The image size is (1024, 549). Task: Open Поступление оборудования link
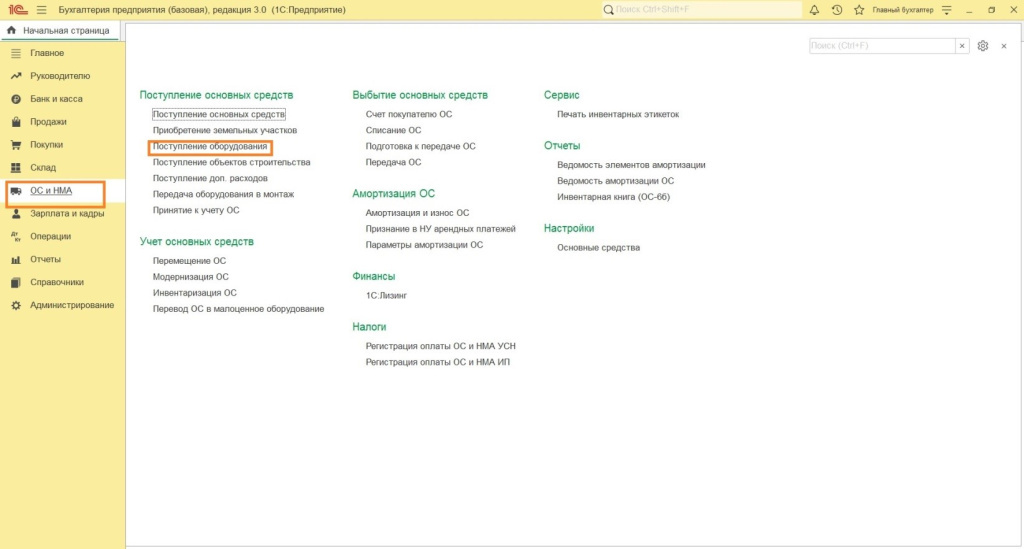[210, 146]
